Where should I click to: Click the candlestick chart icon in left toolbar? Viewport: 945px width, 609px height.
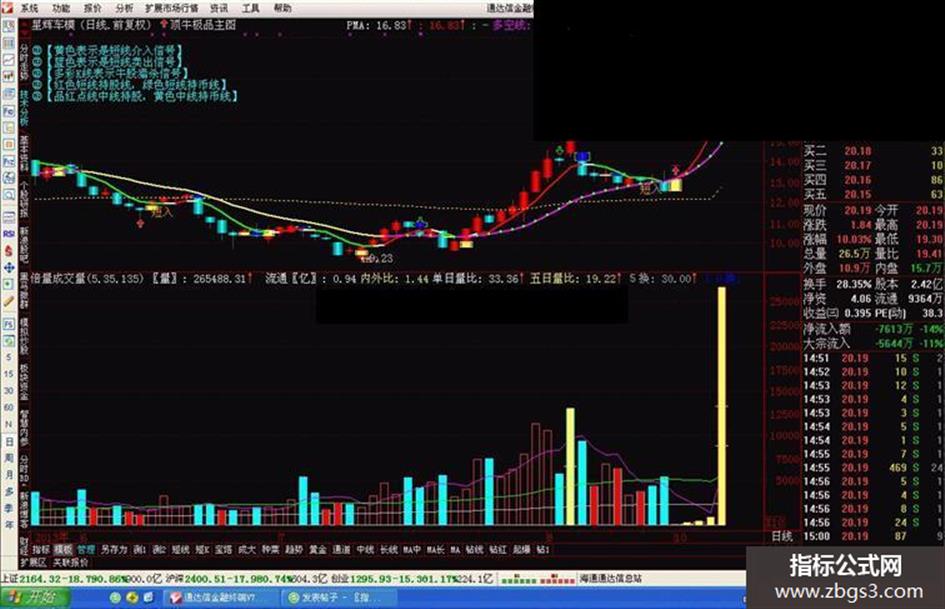tap(8, 77)
